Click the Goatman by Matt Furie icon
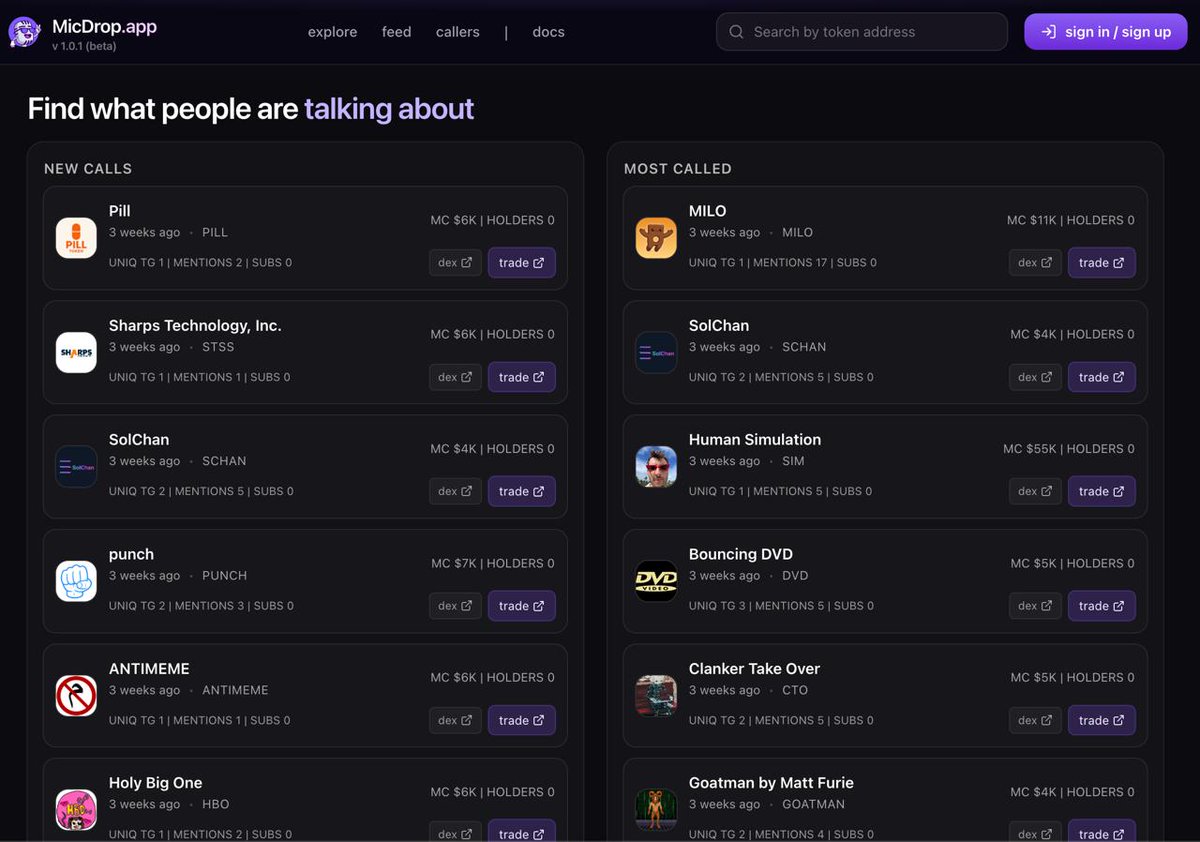 tap(656, 810)
